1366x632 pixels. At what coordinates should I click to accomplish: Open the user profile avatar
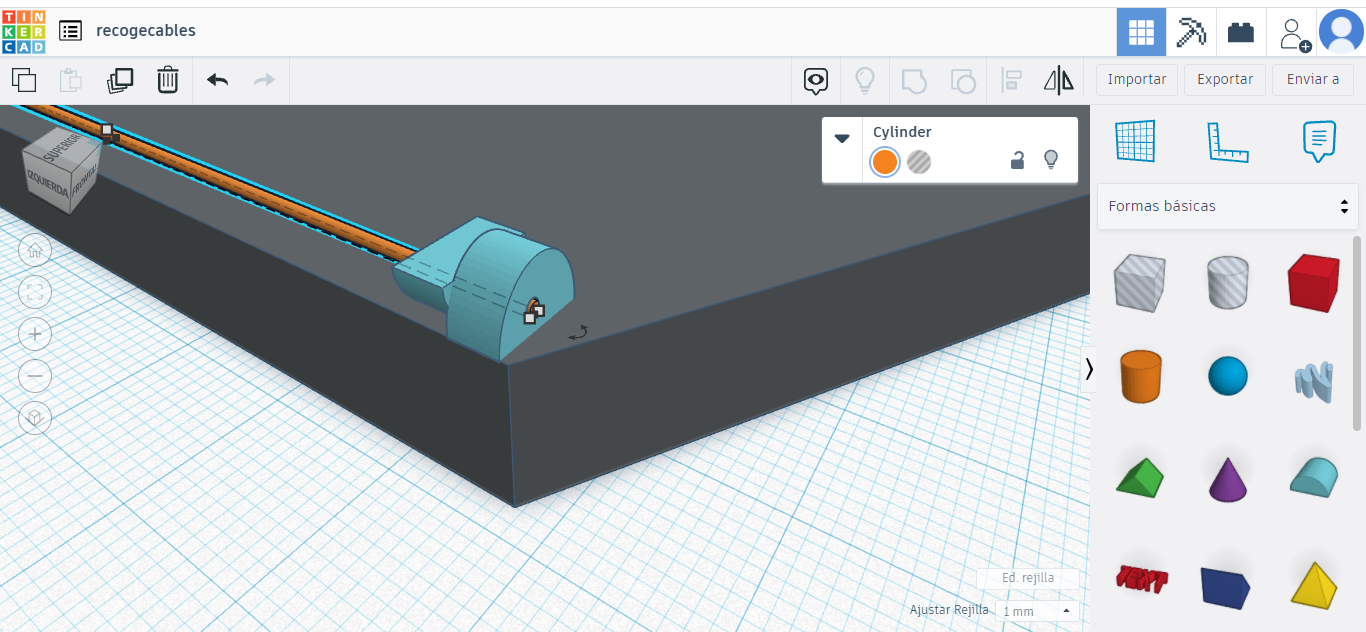(x=1341, y=32)
